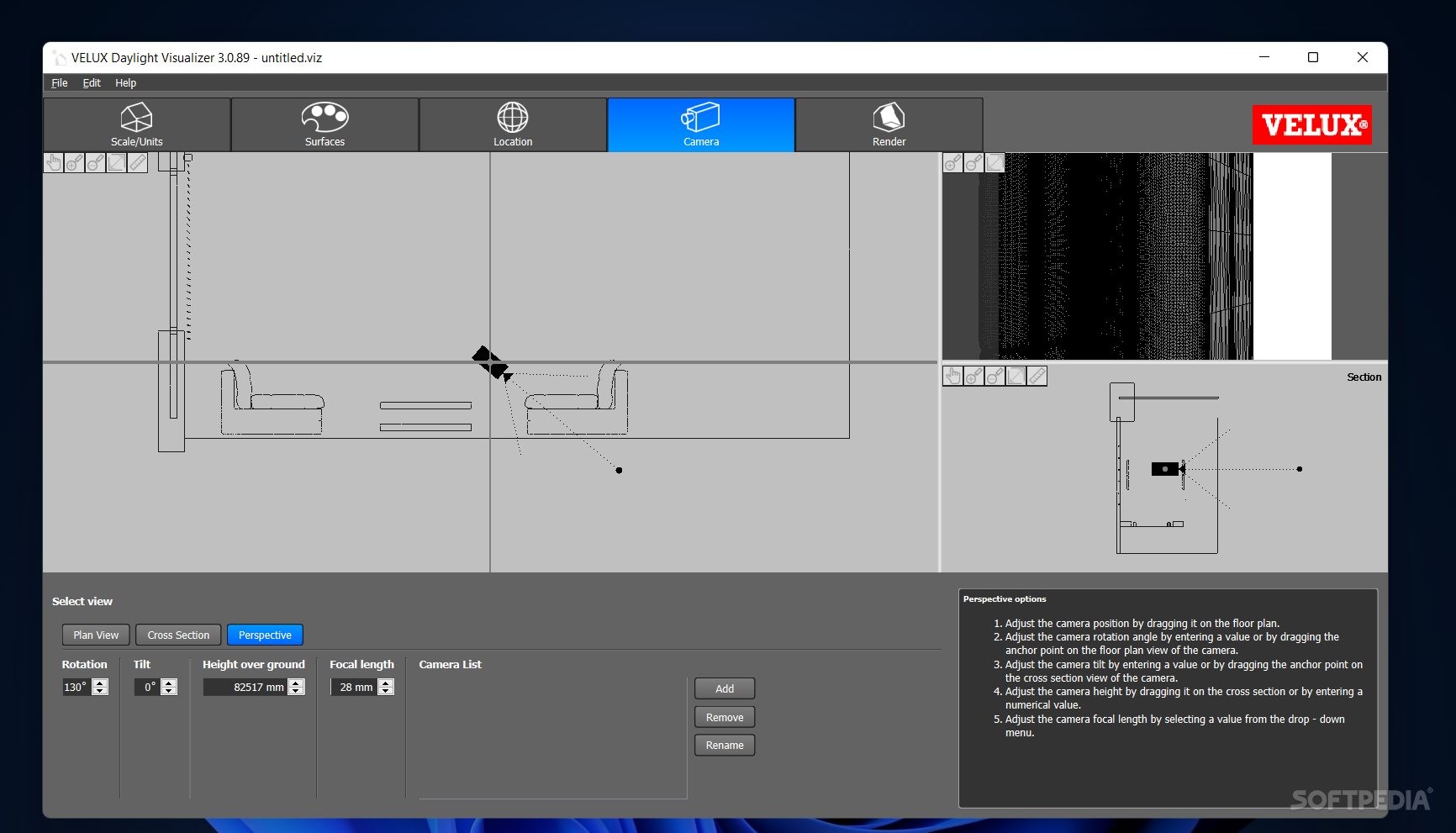The height and width of the screenshot is (833, 1456).
Task: Click the camera anchor point on floor plan
Action: 620,470
